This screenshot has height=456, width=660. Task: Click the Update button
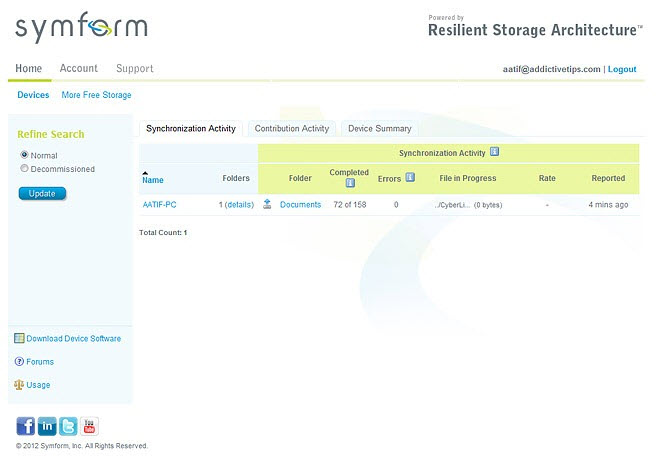click(42, 193)
